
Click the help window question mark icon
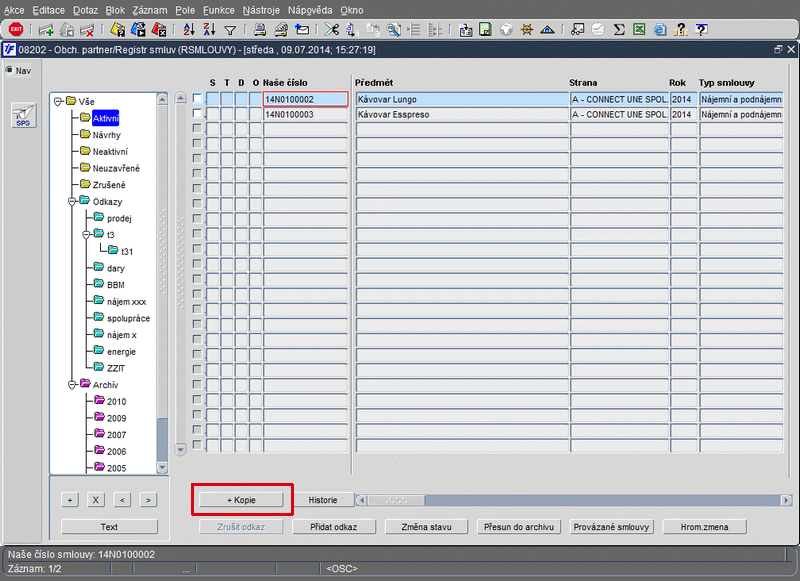tap(702, 30)
